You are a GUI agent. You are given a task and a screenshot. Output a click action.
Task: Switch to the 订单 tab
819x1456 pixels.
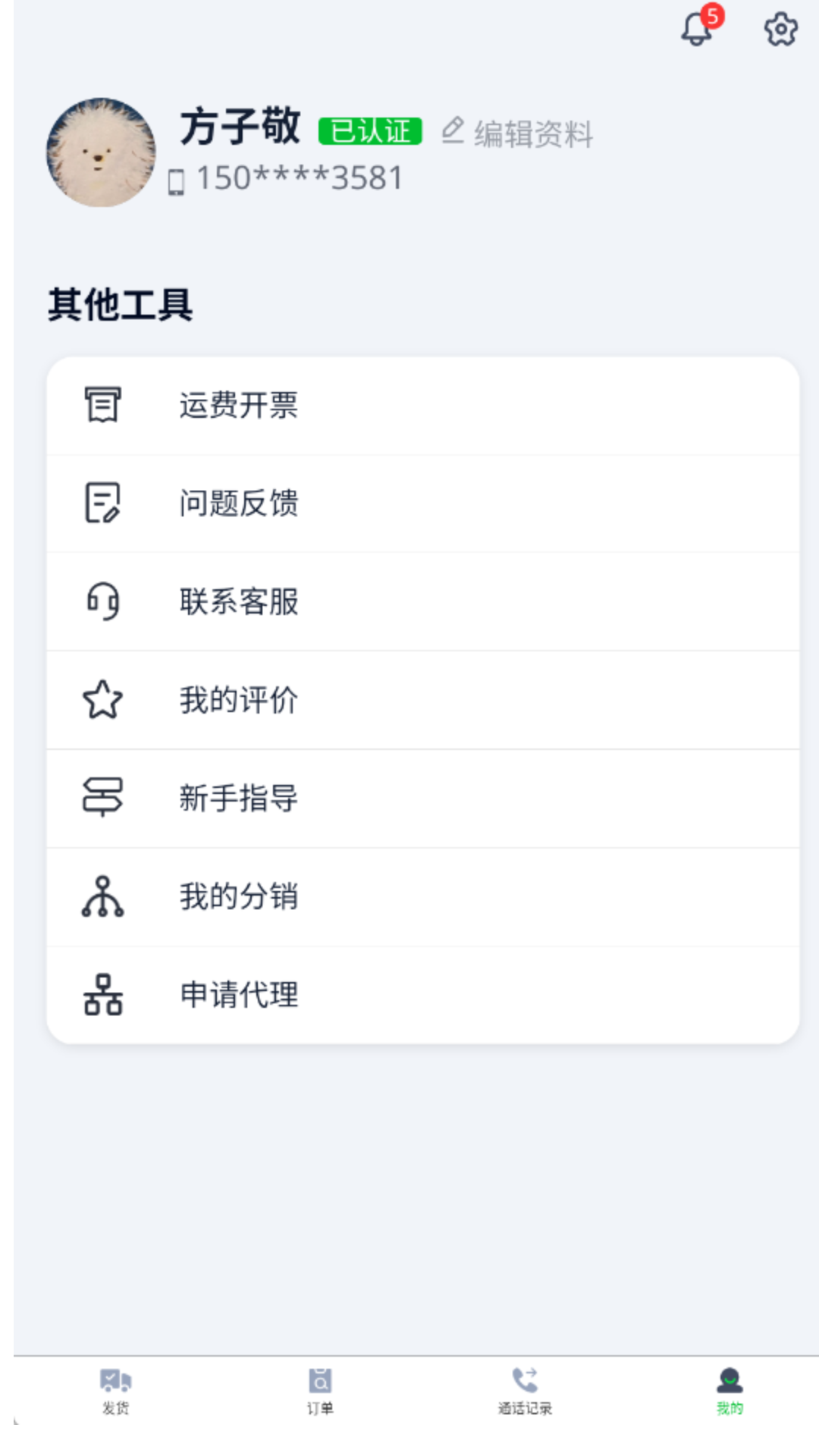[x=320, y=1391]
